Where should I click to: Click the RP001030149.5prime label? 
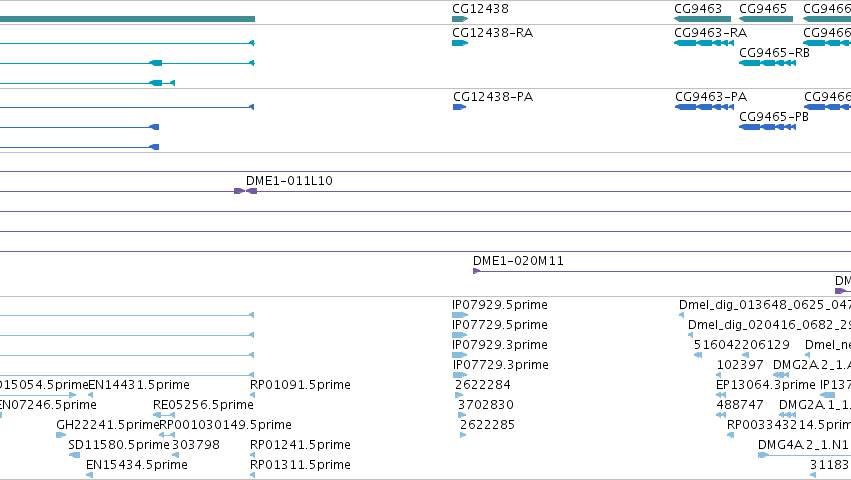pyautogui.click(x=225, y=425)
